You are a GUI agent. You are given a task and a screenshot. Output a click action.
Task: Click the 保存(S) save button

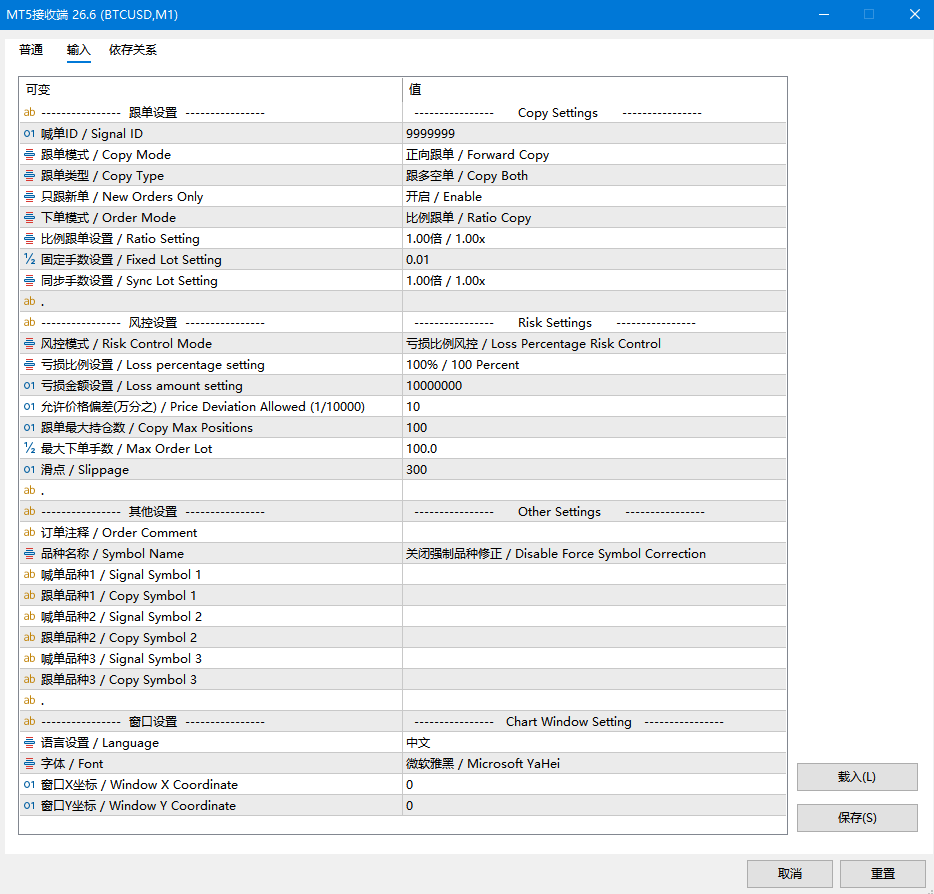click(857, 818)
